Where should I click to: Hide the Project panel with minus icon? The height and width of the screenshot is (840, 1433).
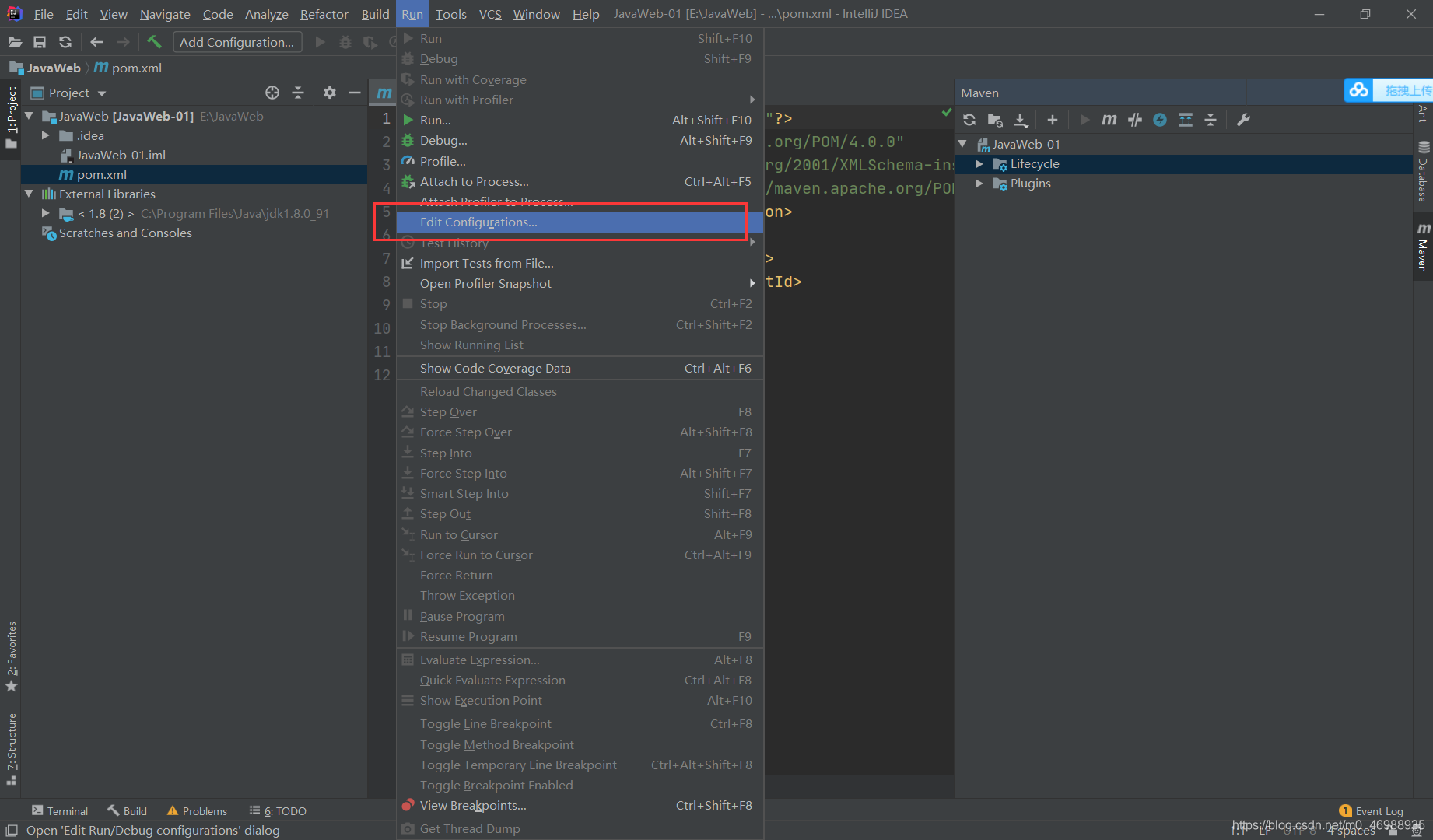pos(355,93)
